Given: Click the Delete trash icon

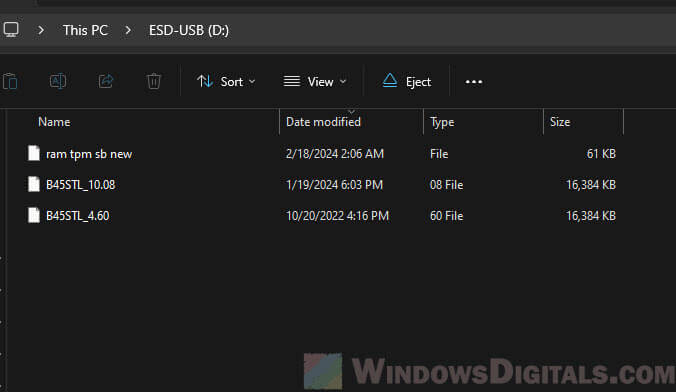Looking at the screenshot, I should coord(153,81).
